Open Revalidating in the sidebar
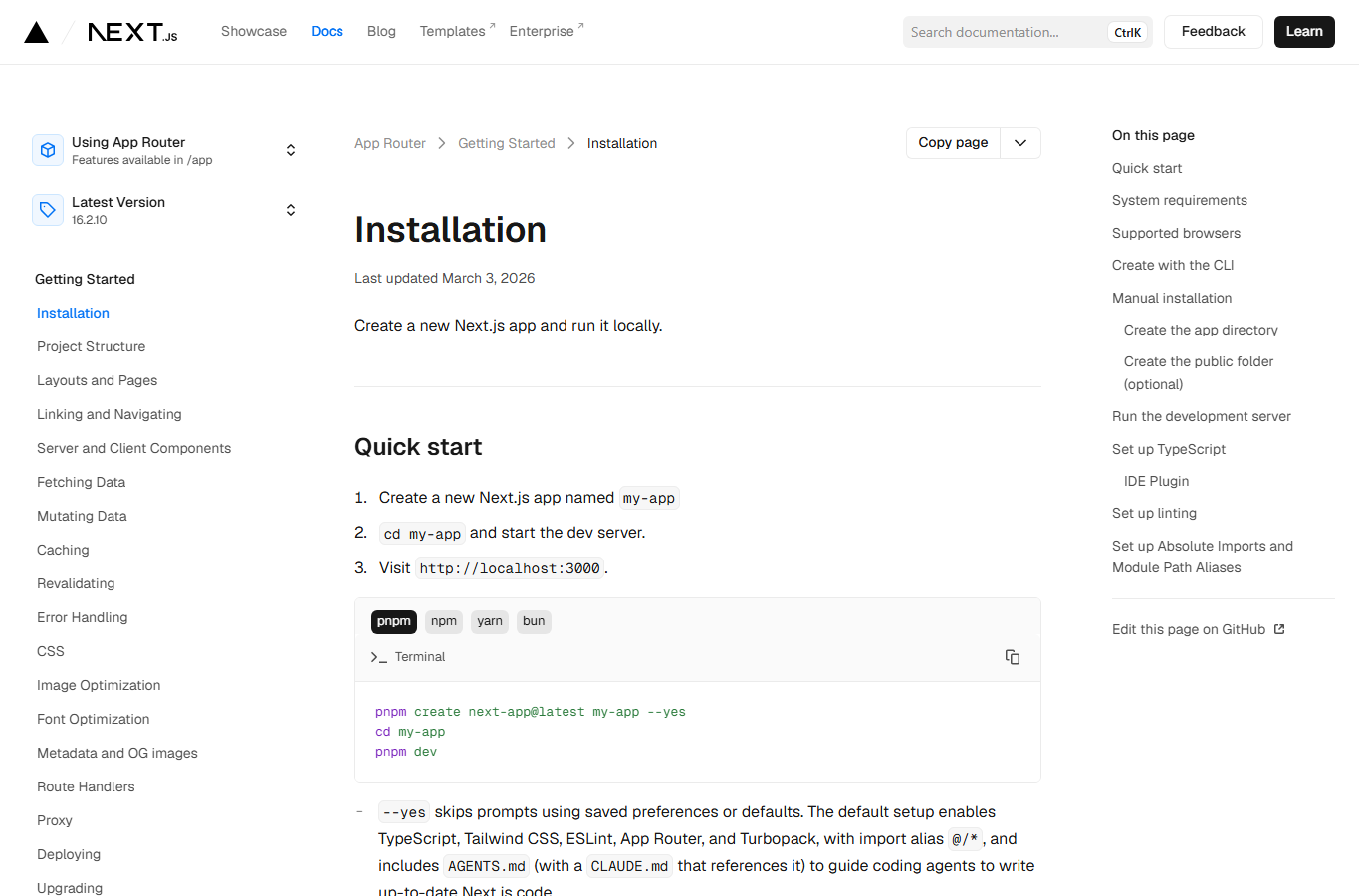 (x=76, y=583)
